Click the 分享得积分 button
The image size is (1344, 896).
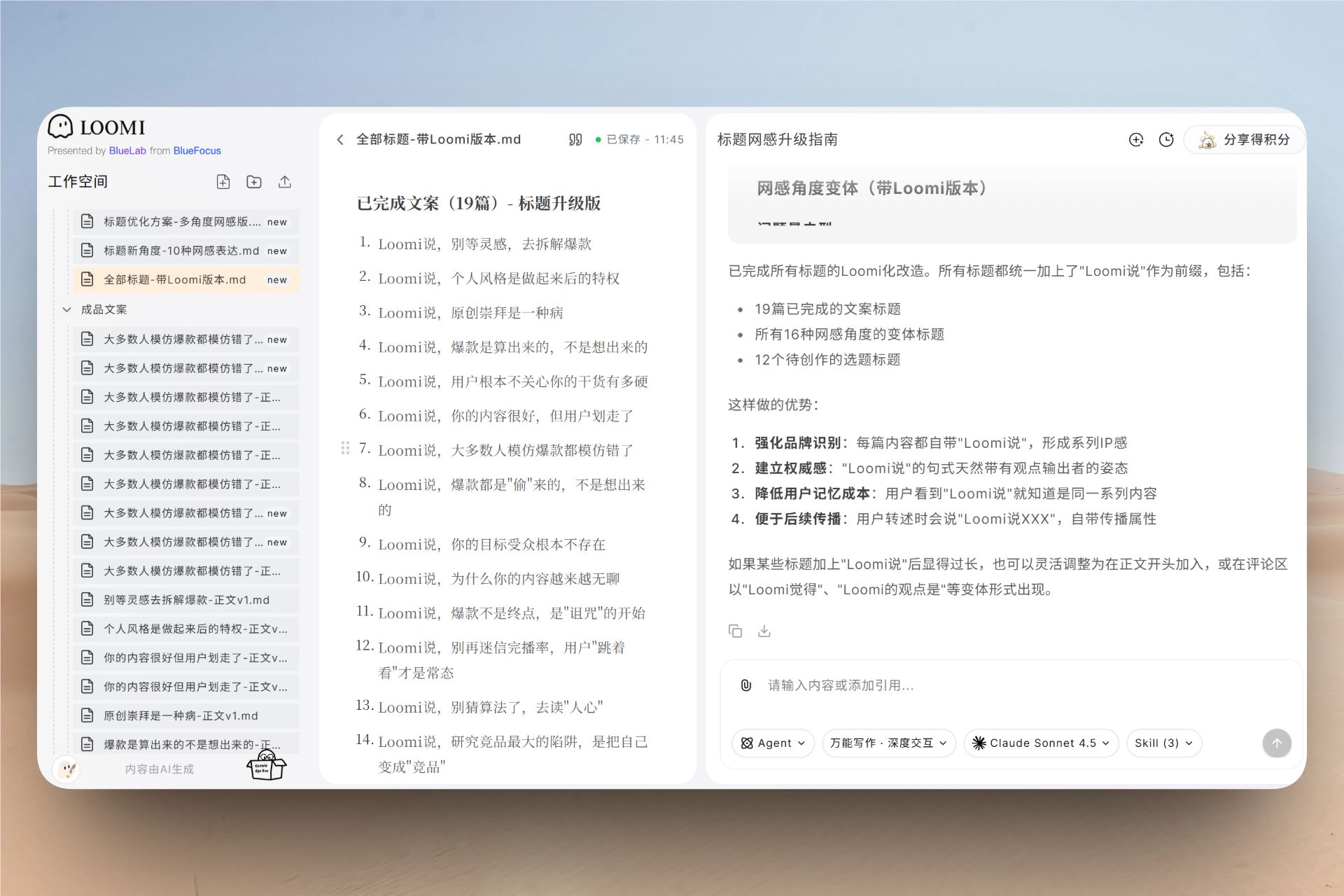coord(1244,139)
